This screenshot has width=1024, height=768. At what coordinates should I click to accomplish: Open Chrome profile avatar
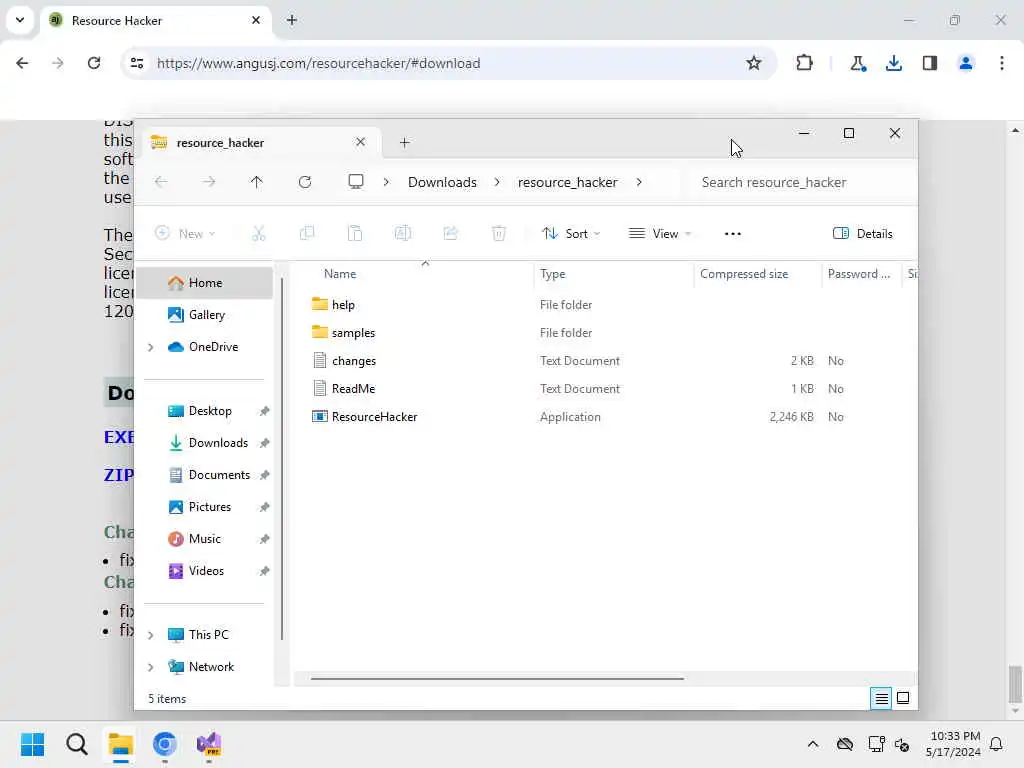pyautogui.click(x=966, y=63)
